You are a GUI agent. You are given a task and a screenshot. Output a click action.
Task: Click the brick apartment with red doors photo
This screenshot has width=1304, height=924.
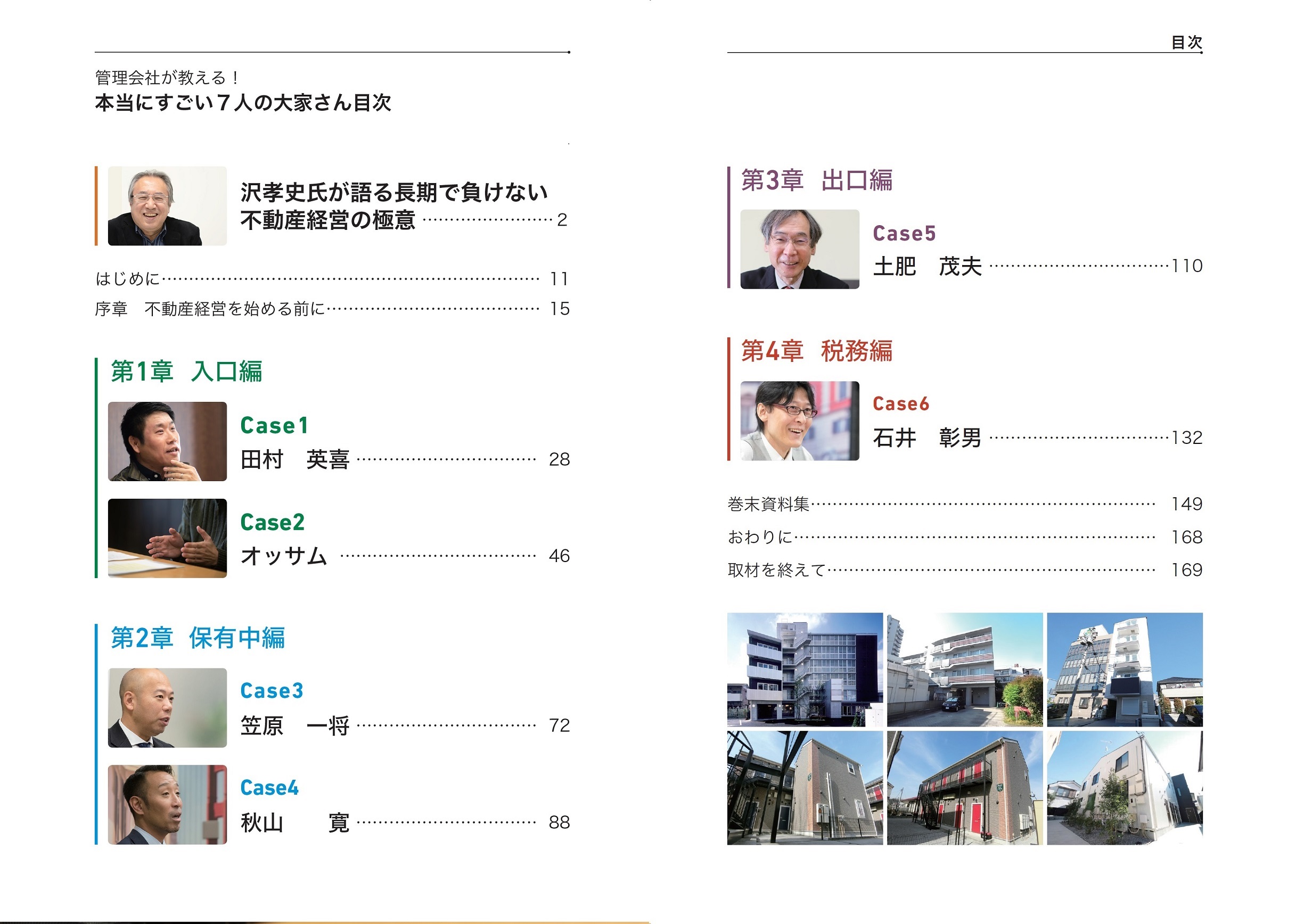pos(965,788)
